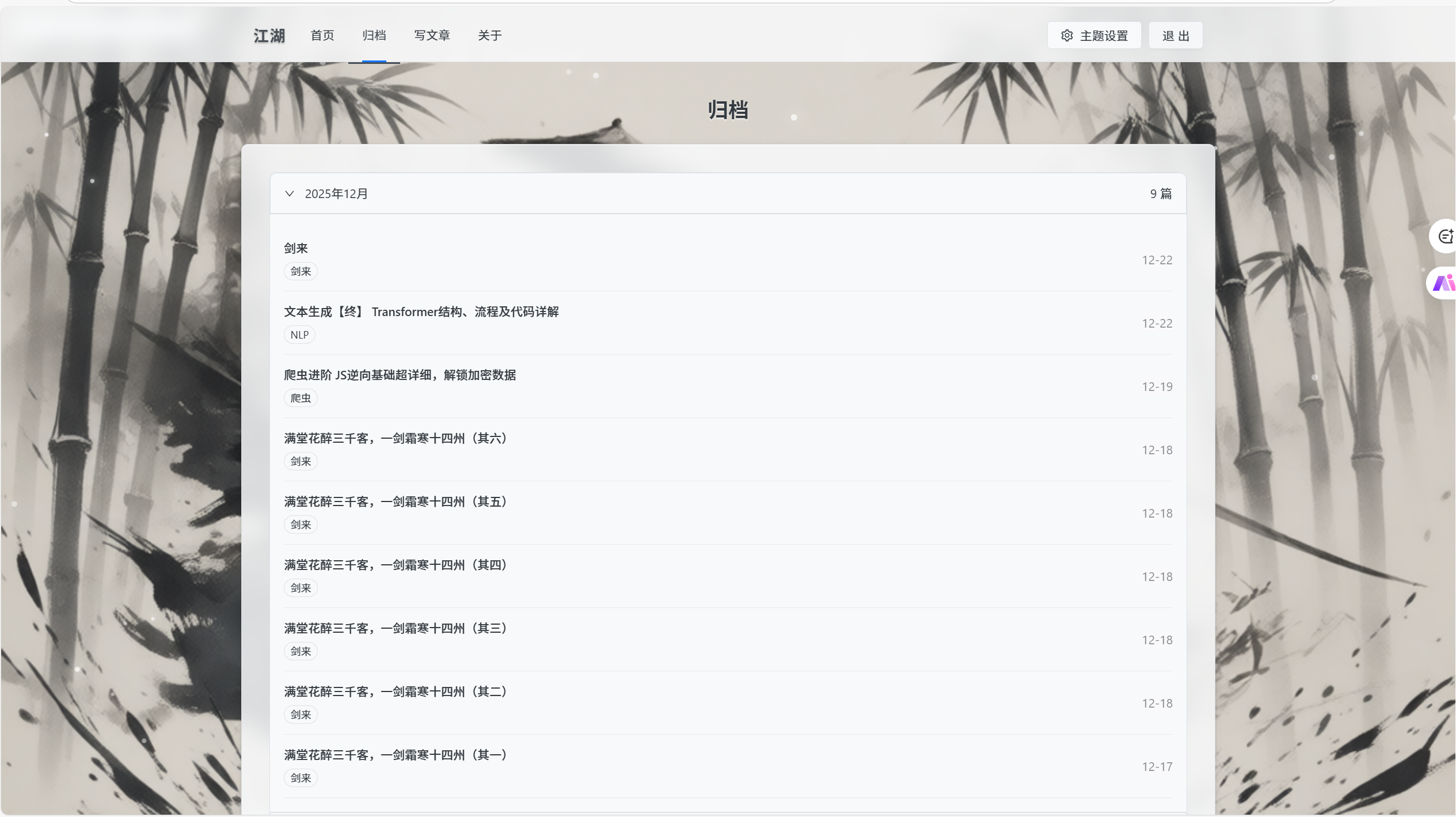The width and height of the screenshot is (1456, 817).
Task: Click the 江湖 site logo
Action: tap(269, 36)
